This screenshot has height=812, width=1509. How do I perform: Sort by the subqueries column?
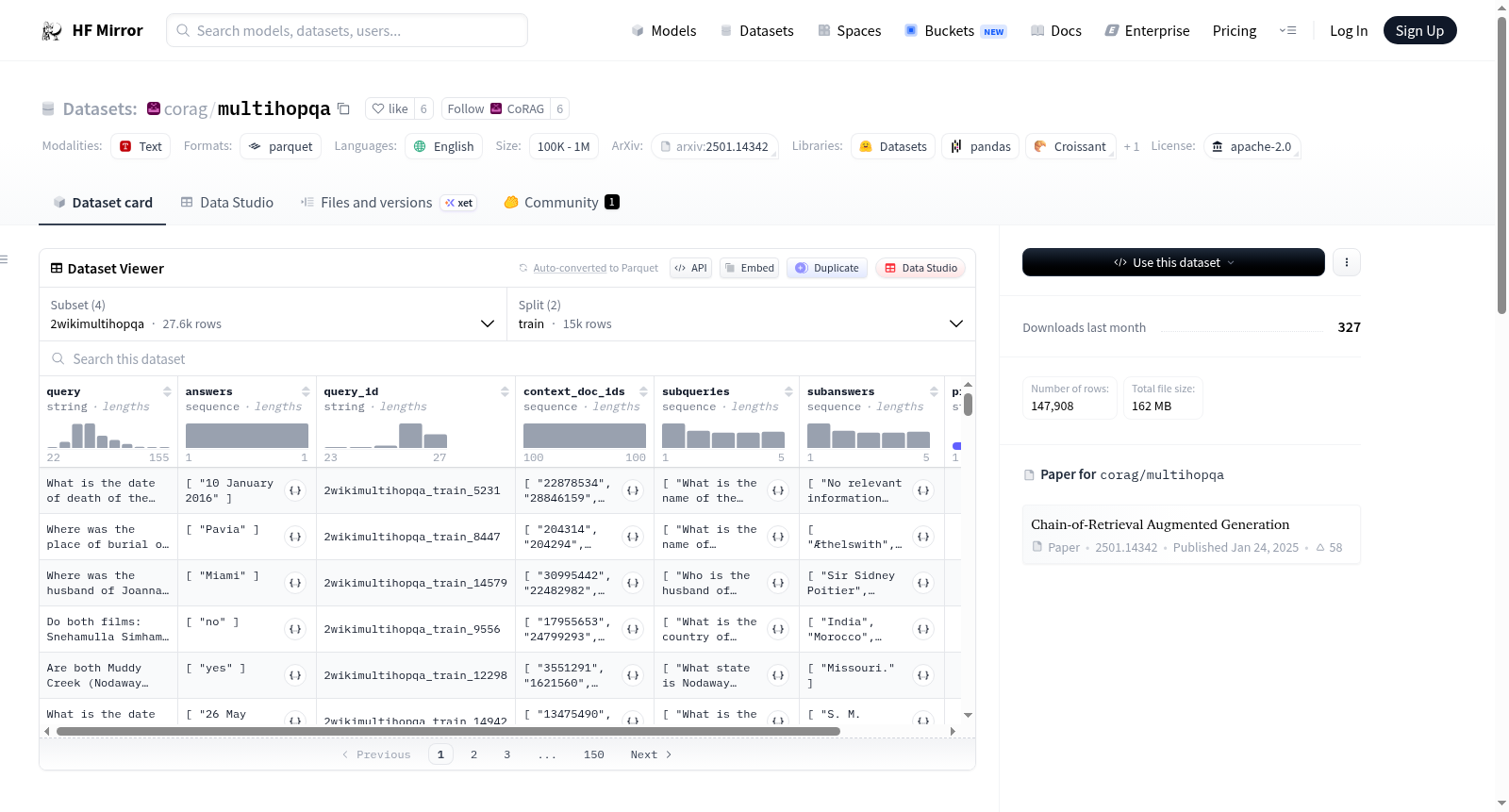[x=788, y=391]
